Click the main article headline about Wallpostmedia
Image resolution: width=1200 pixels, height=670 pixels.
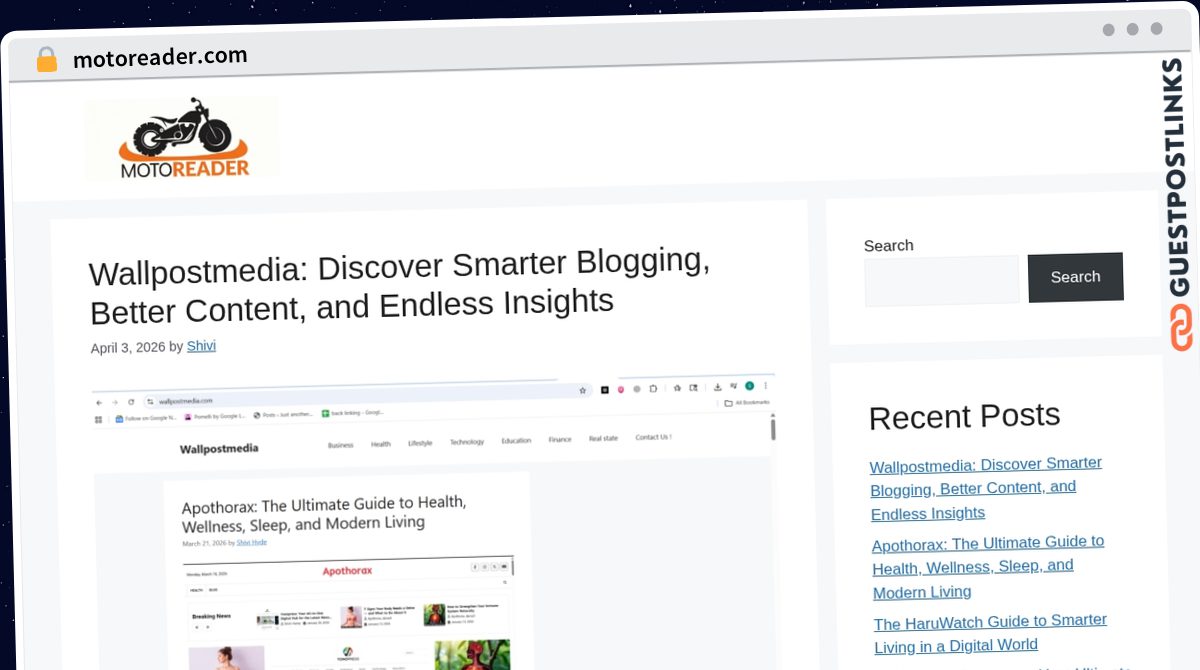click(400, 285)
